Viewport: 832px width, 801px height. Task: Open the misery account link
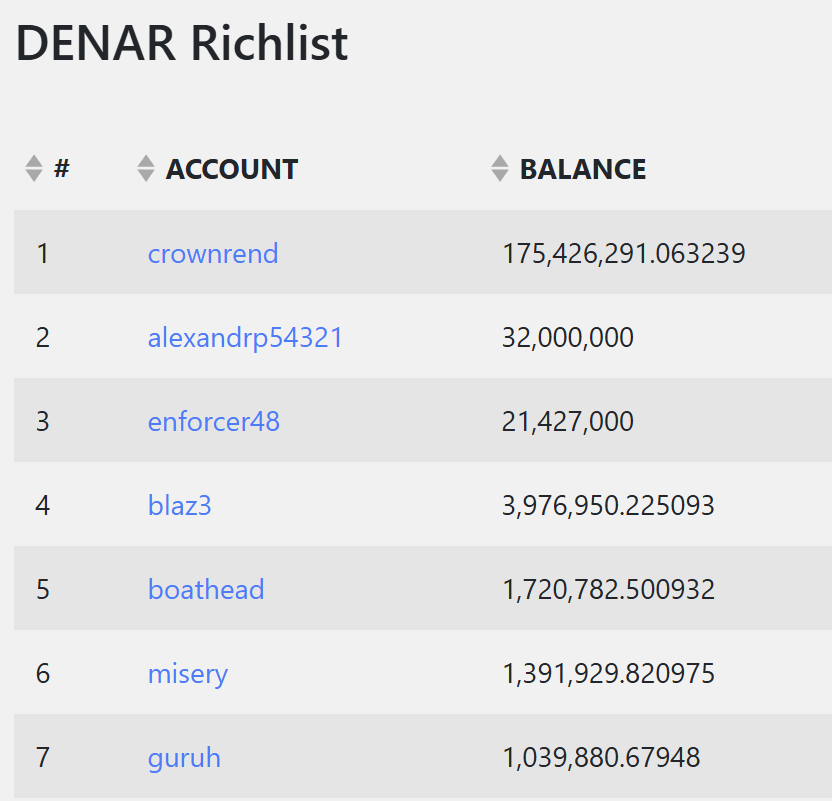[188, 674]
